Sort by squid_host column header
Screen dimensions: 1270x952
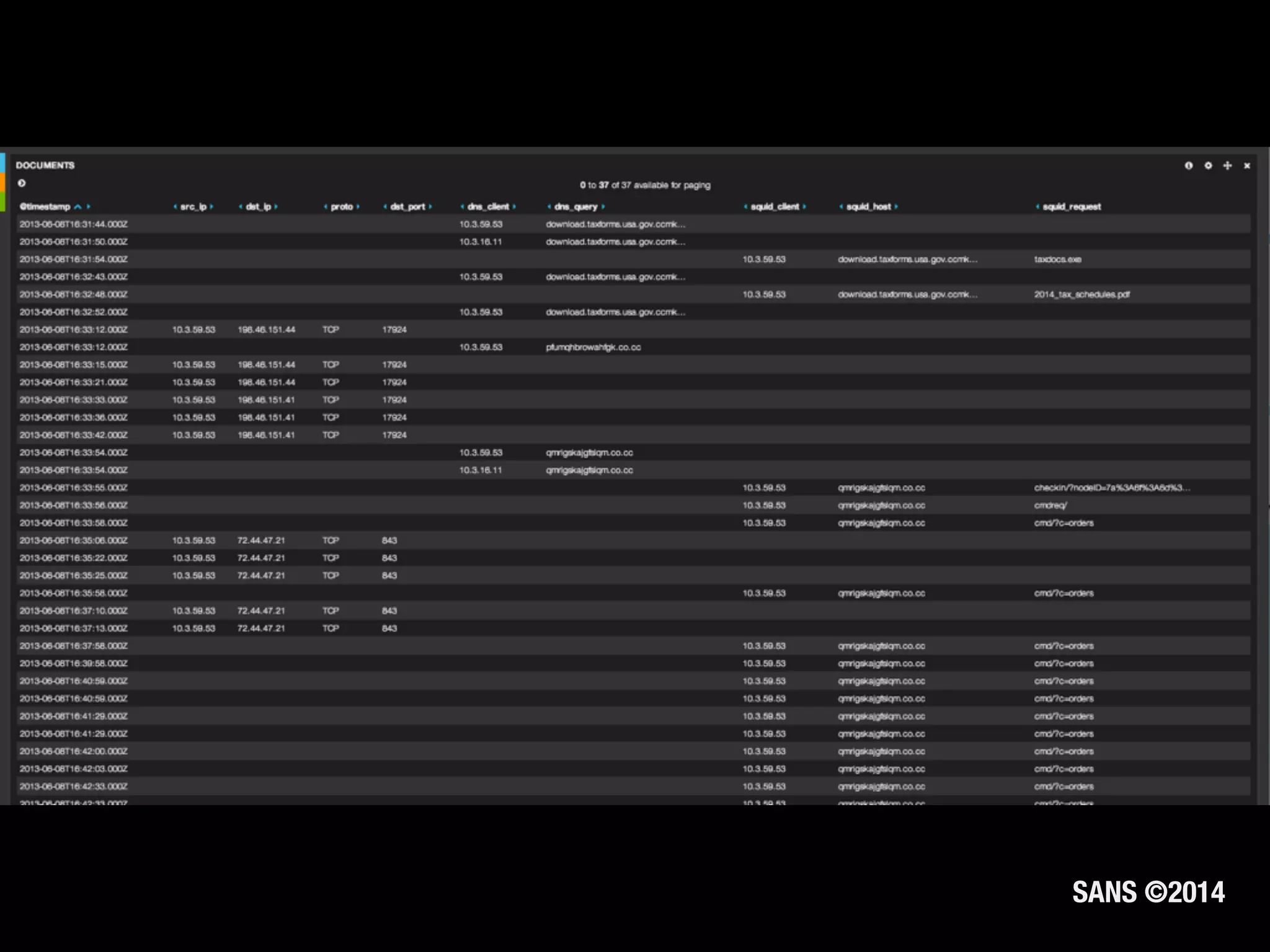pyautogui.click(x=868, y=207)
